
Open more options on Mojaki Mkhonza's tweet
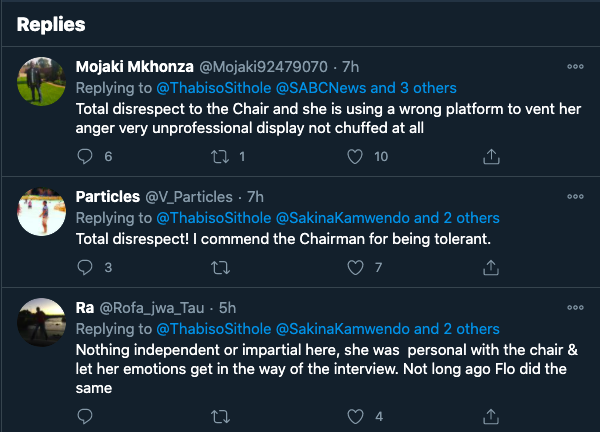[575, 67]
